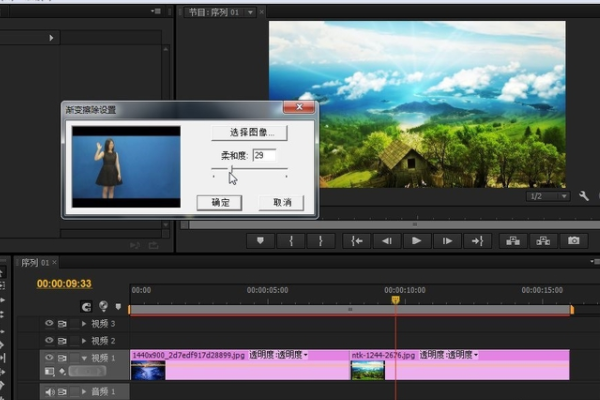
Task: Open 透明度 dropdown on first jpg clip
Action: click(306, 355)
